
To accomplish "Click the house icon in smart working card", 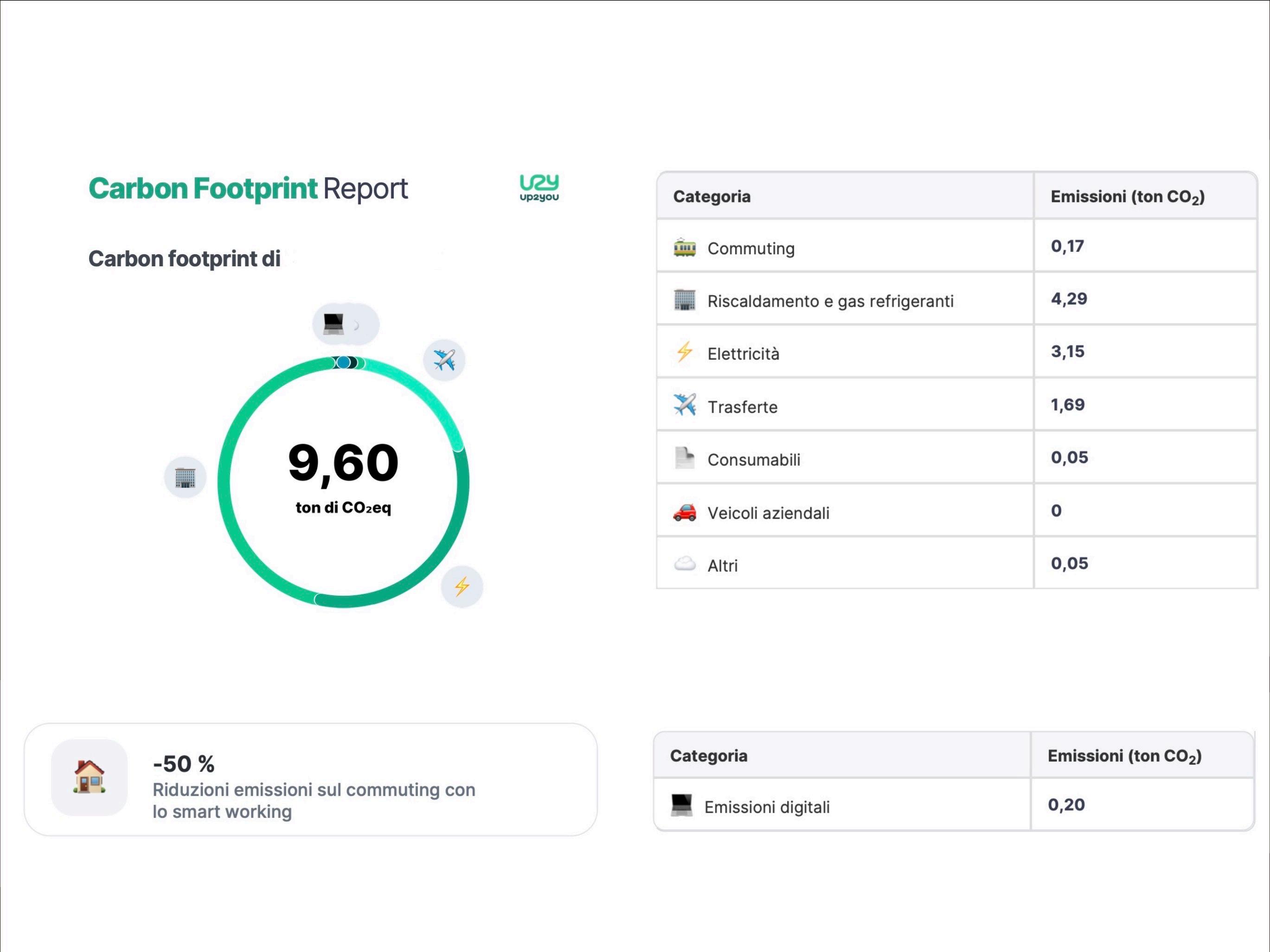I will 90,777.
